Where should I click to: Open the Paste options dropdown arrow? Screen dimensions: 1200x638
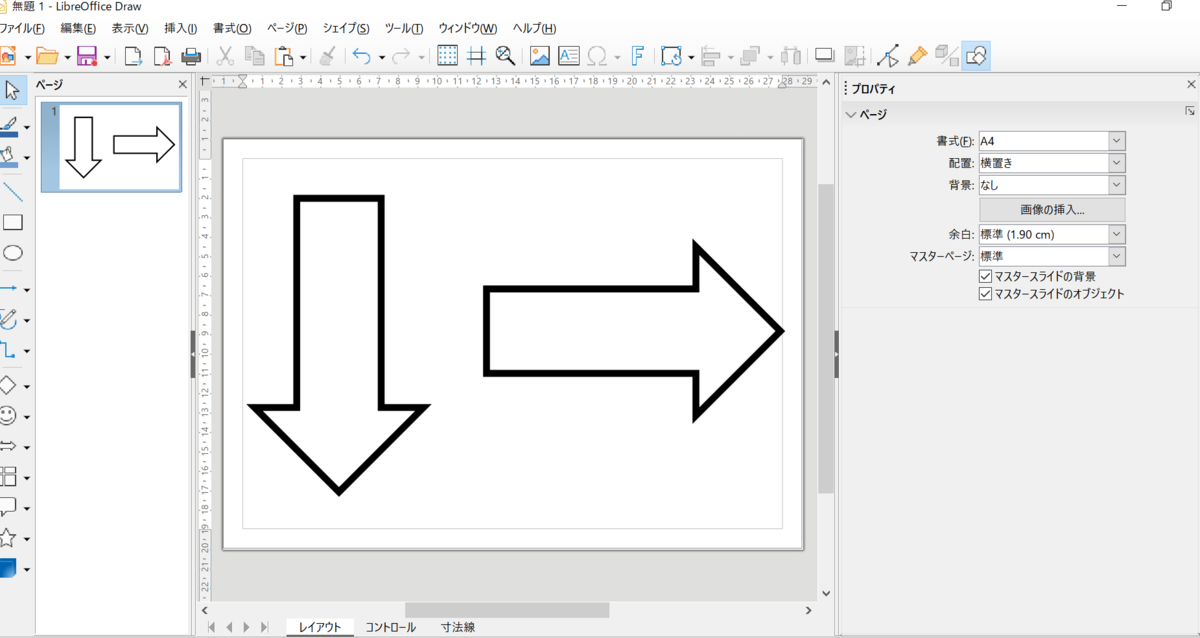pos(303,56)
